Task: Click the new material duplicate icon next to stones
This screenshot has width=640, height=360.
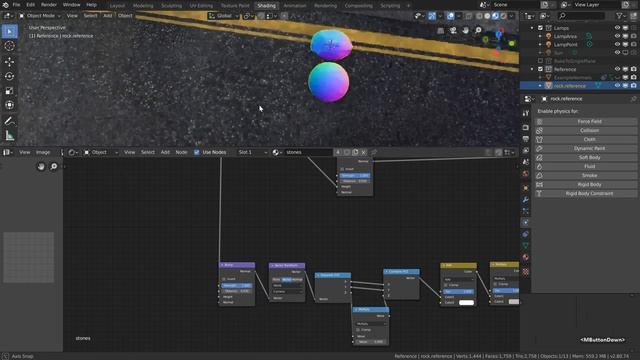Action: (355, 152)
